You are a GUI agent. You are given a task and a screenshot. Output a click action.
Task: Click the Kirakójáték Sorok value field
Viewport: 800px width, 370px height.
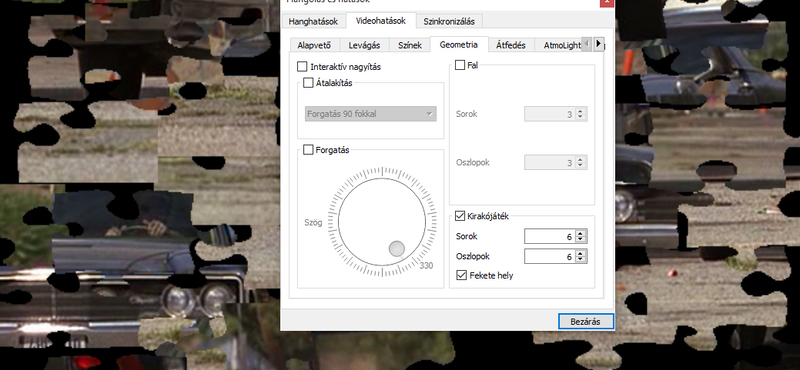coord(549,236)
